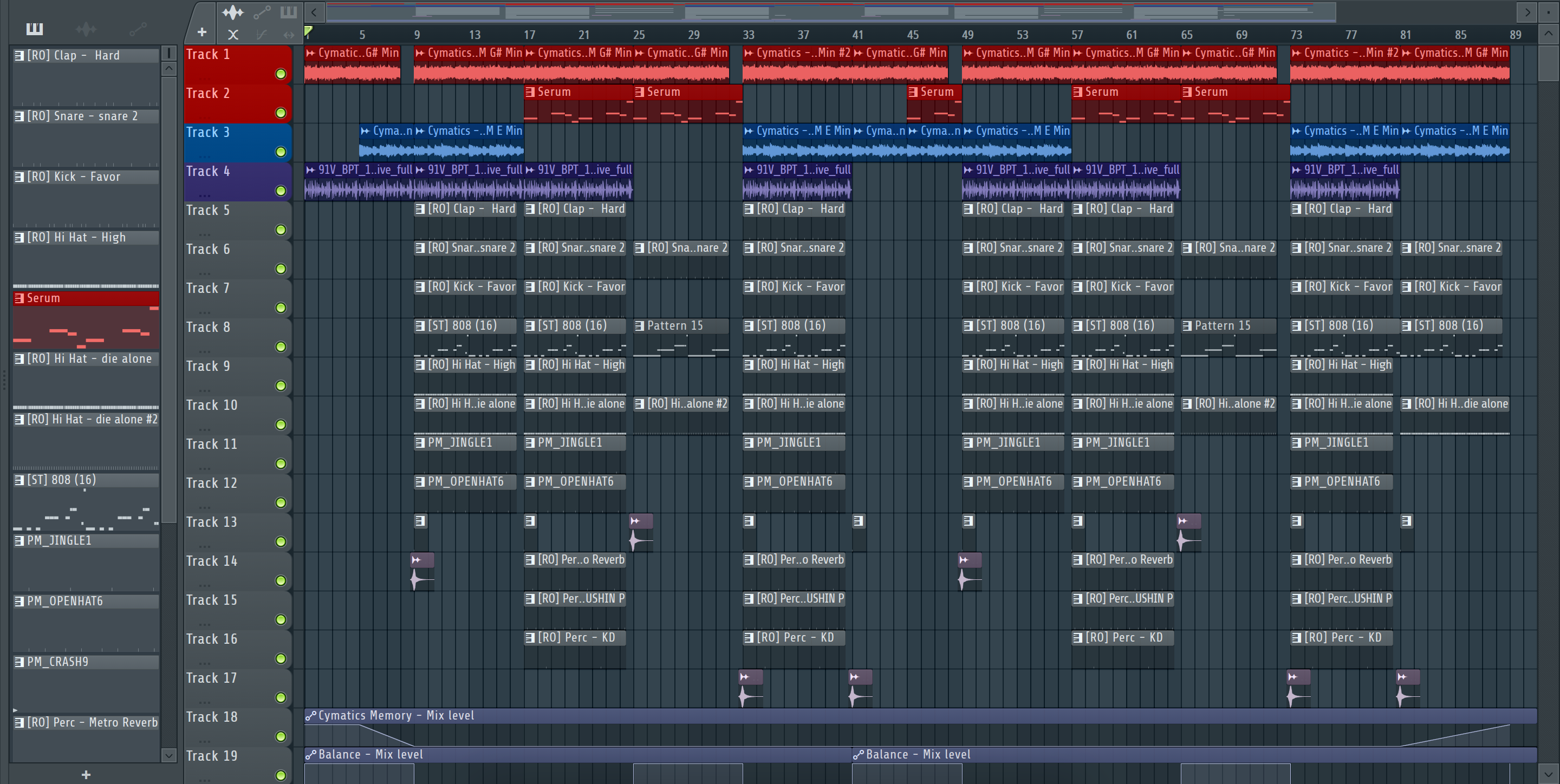Viewport: 1560px width, 784px height.
Task: Click the Track 4 header label
Action: pos(207,171)
